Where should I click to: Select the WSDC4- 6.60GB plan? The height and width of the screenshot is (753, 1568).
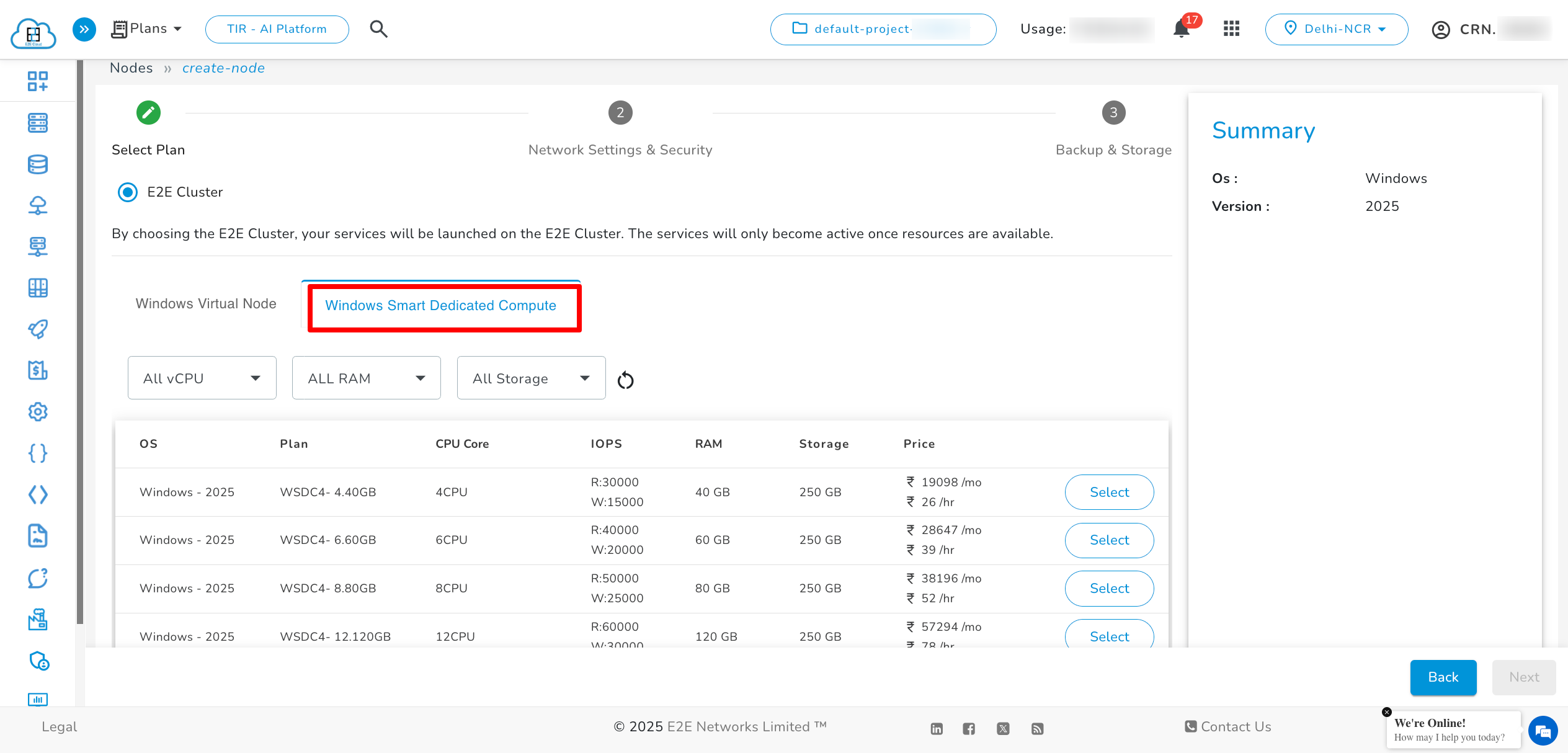point(1110,540)
